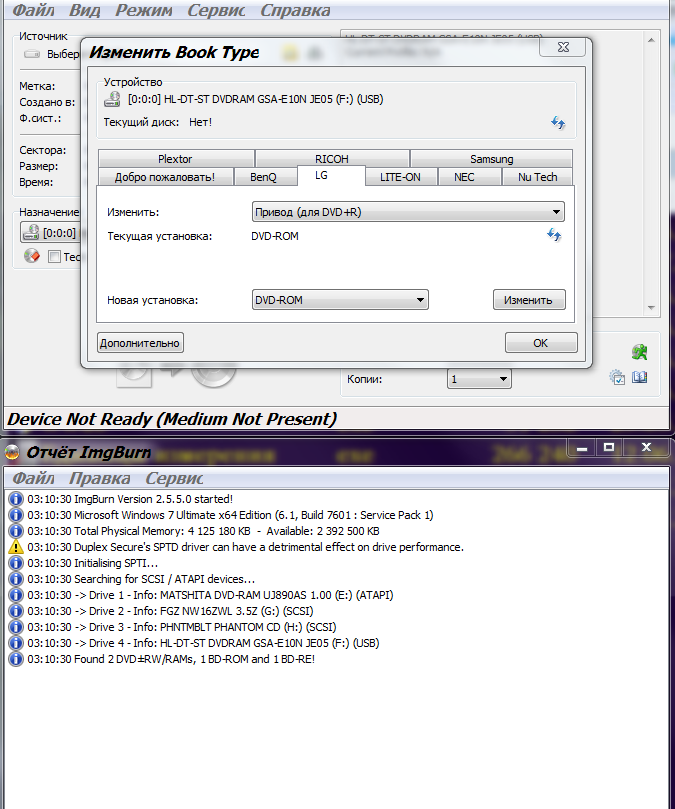Click Initialising SPTI log line
The height and width of the screenshot is (809, 675).
coord(92,563)
